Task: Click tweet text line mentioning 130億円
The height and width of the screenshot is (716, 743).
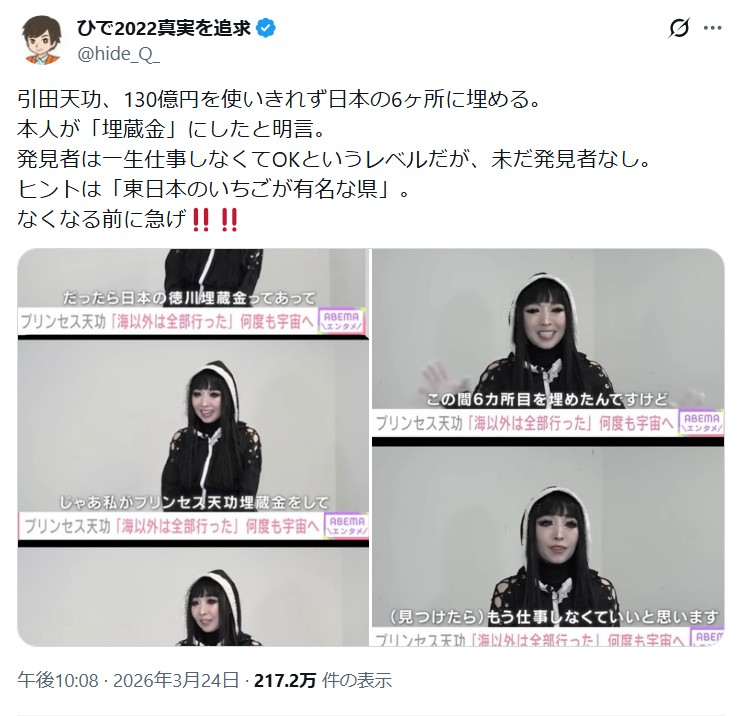Action: coord(279,100)
